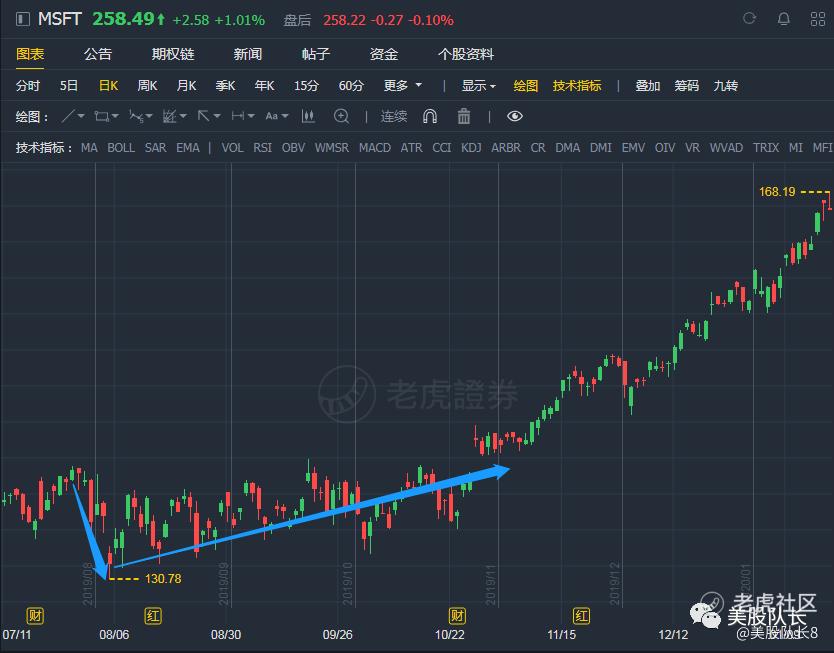This screenshot has width=834, height=653.
Task: Select the 5日 timeframe
Action: click(69, 86)
